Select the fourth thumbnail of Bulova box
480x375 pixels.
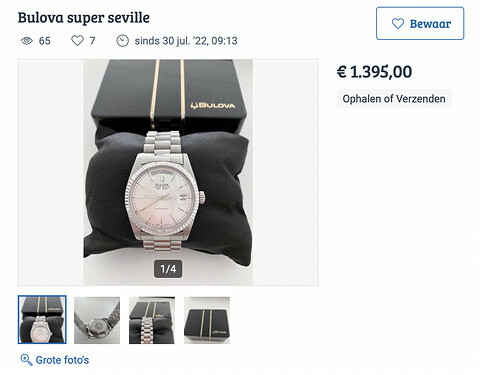pos(207,320)
